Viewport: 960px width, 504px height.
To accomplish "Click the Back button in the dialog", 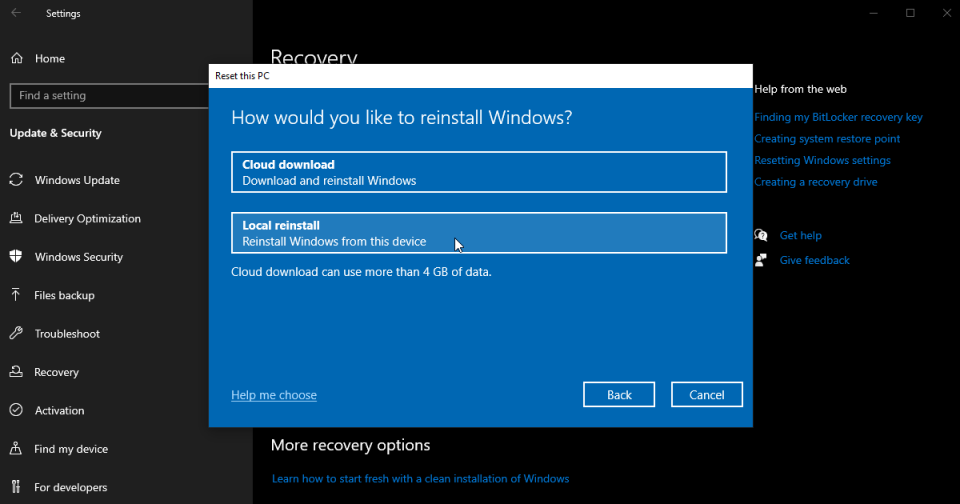I will pos(619,394).
